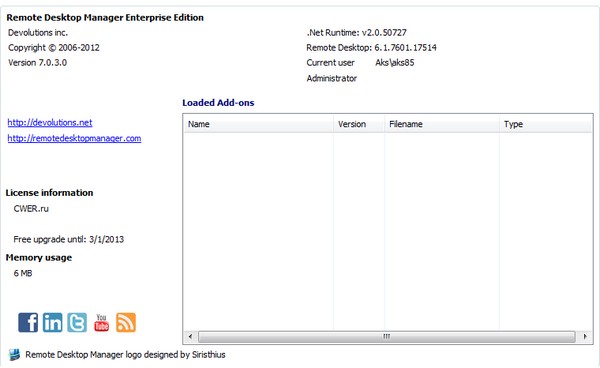The height and width of the screenshot is (368, 600).
Task: Click the CWER.ru license name
Action: [x=31, y=208]
